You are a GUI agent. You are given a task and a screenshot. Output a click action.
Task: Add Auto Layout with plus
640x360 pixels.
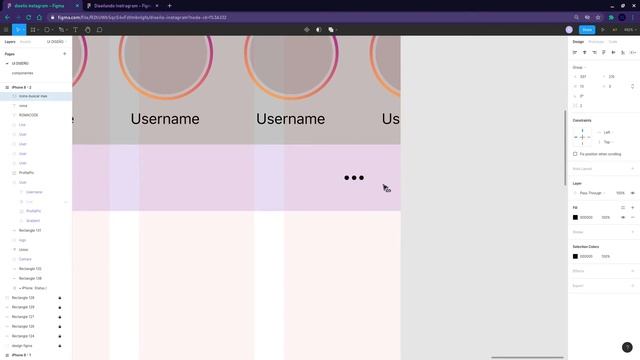(x=633, y=169)
